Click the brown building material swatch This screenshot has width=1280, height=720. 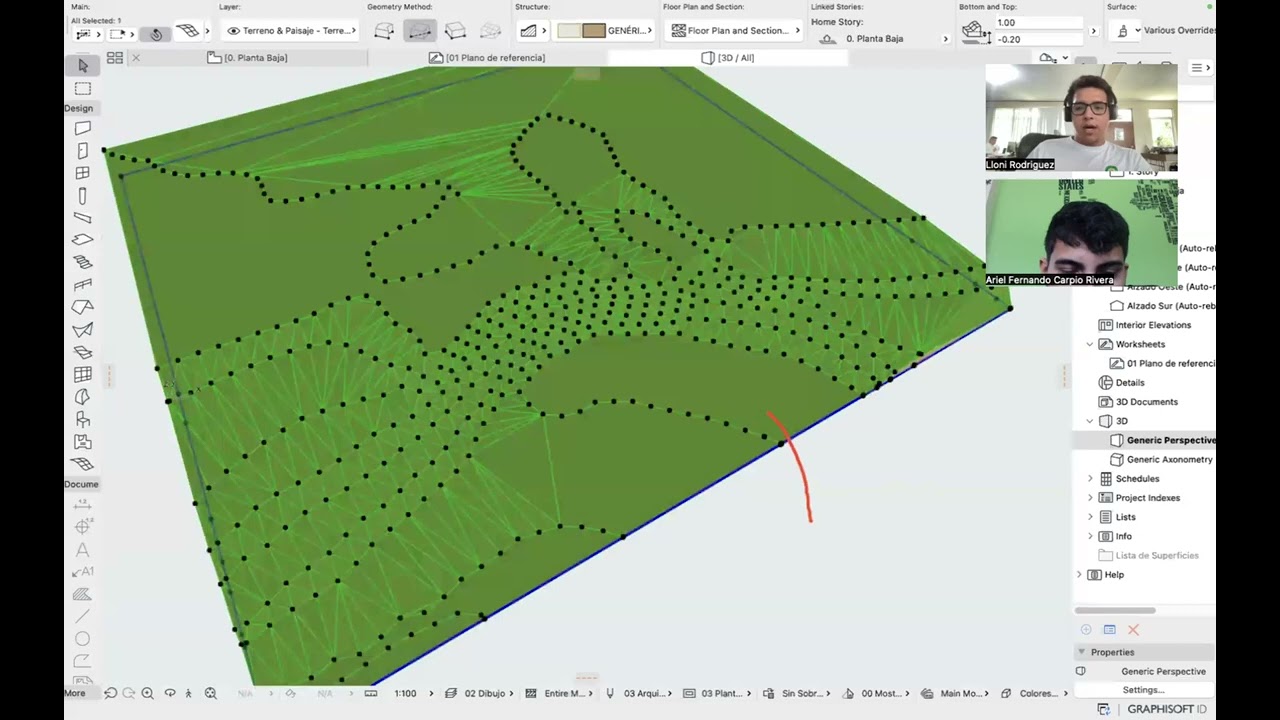pyautogui.click(x=594, y=31)
